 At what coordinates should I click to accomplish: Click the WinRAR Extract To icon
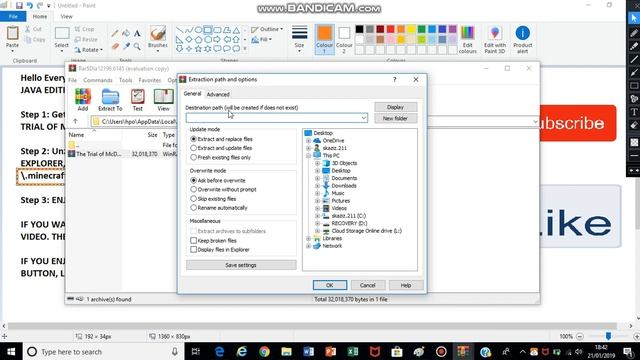click(110, 100)
